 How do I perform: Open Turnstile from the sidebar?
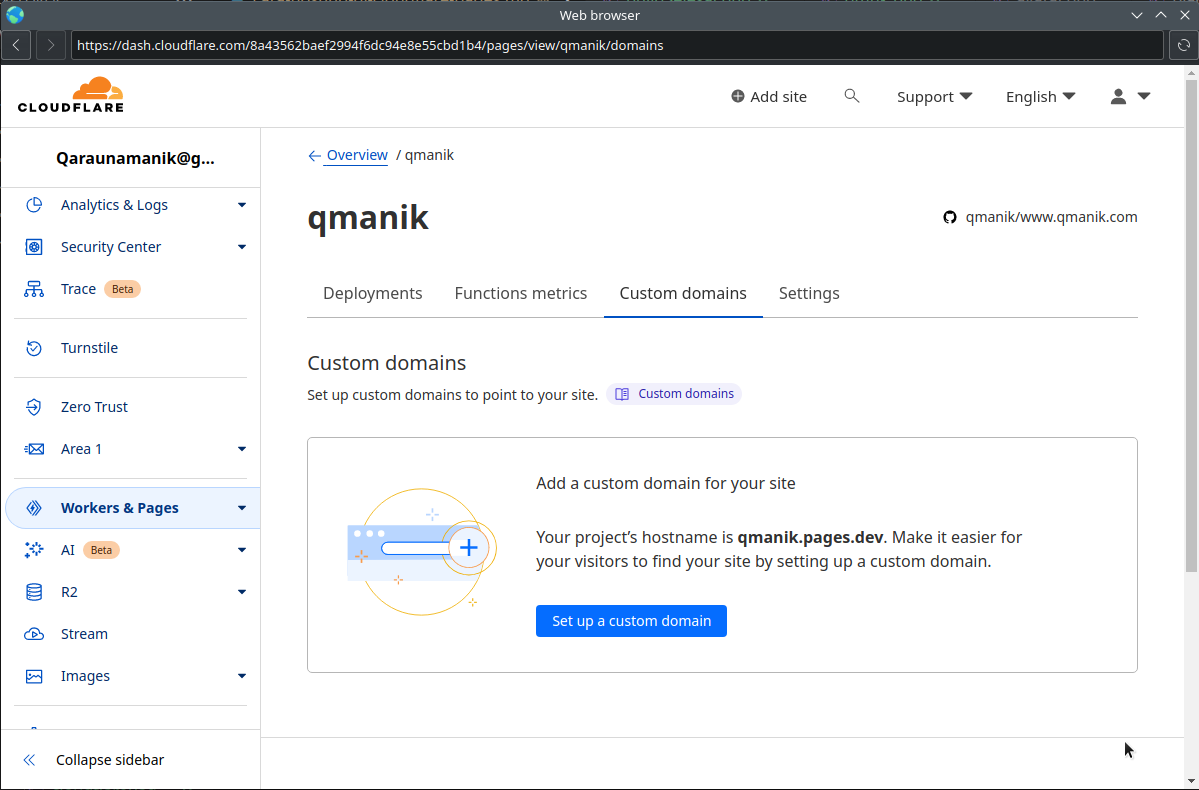click(90, 347)
